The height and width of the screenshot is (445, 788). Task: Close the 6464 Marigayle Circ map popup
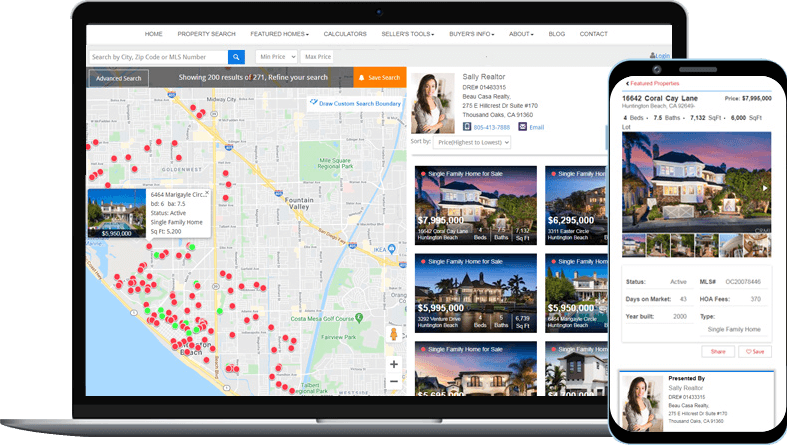(206, 194)
